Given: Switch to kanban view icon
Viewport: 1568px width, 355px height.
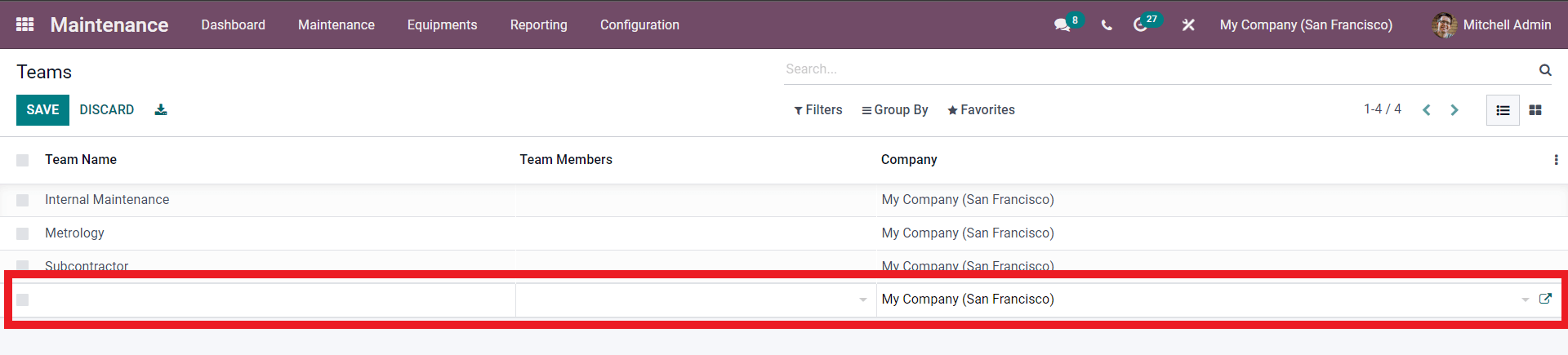Looking at the screenshot, I should pos(1535,110).
